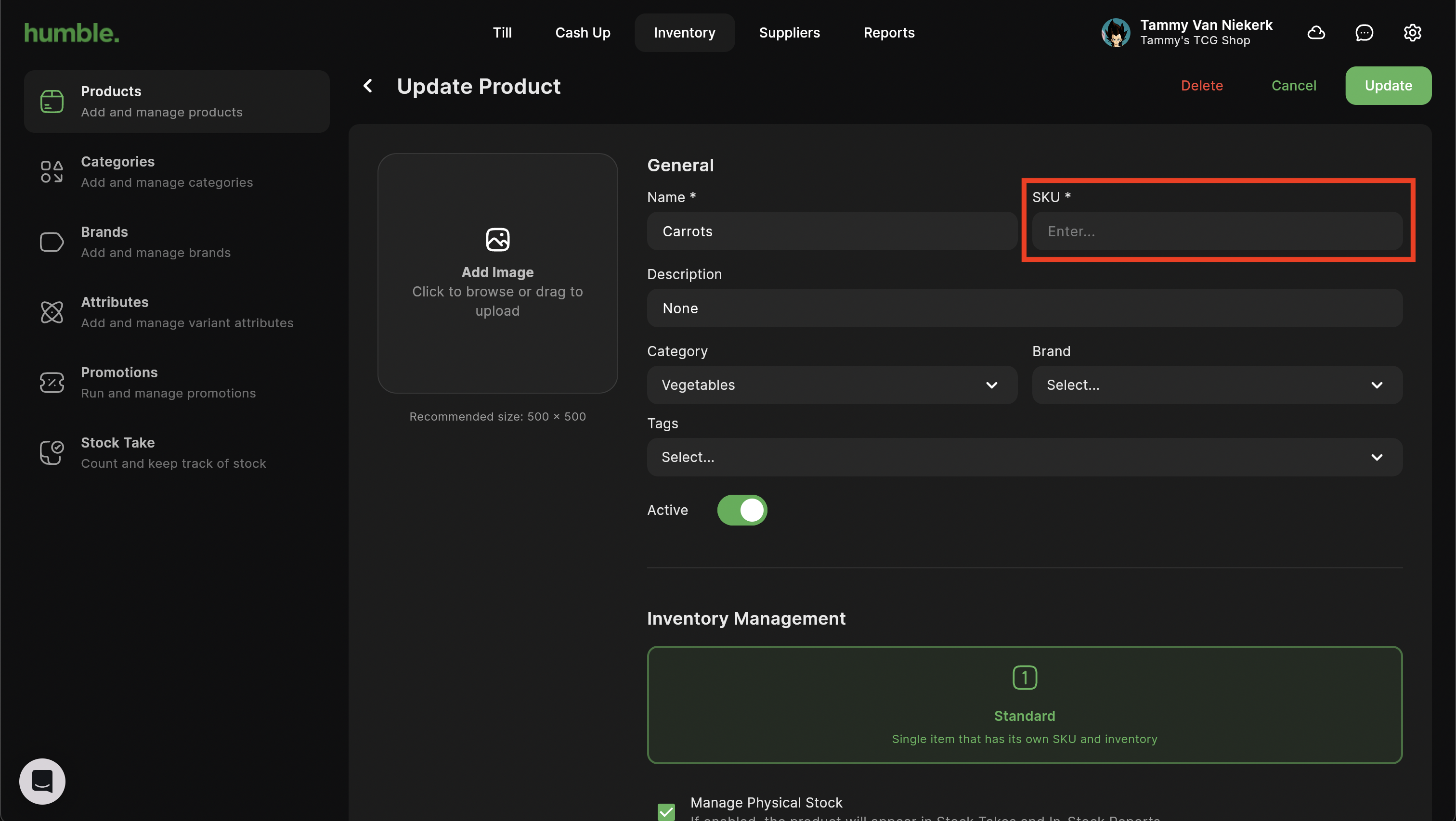
Task: Uncheck Manage Physical Stock checkbox
Action: tap(666, 811)
